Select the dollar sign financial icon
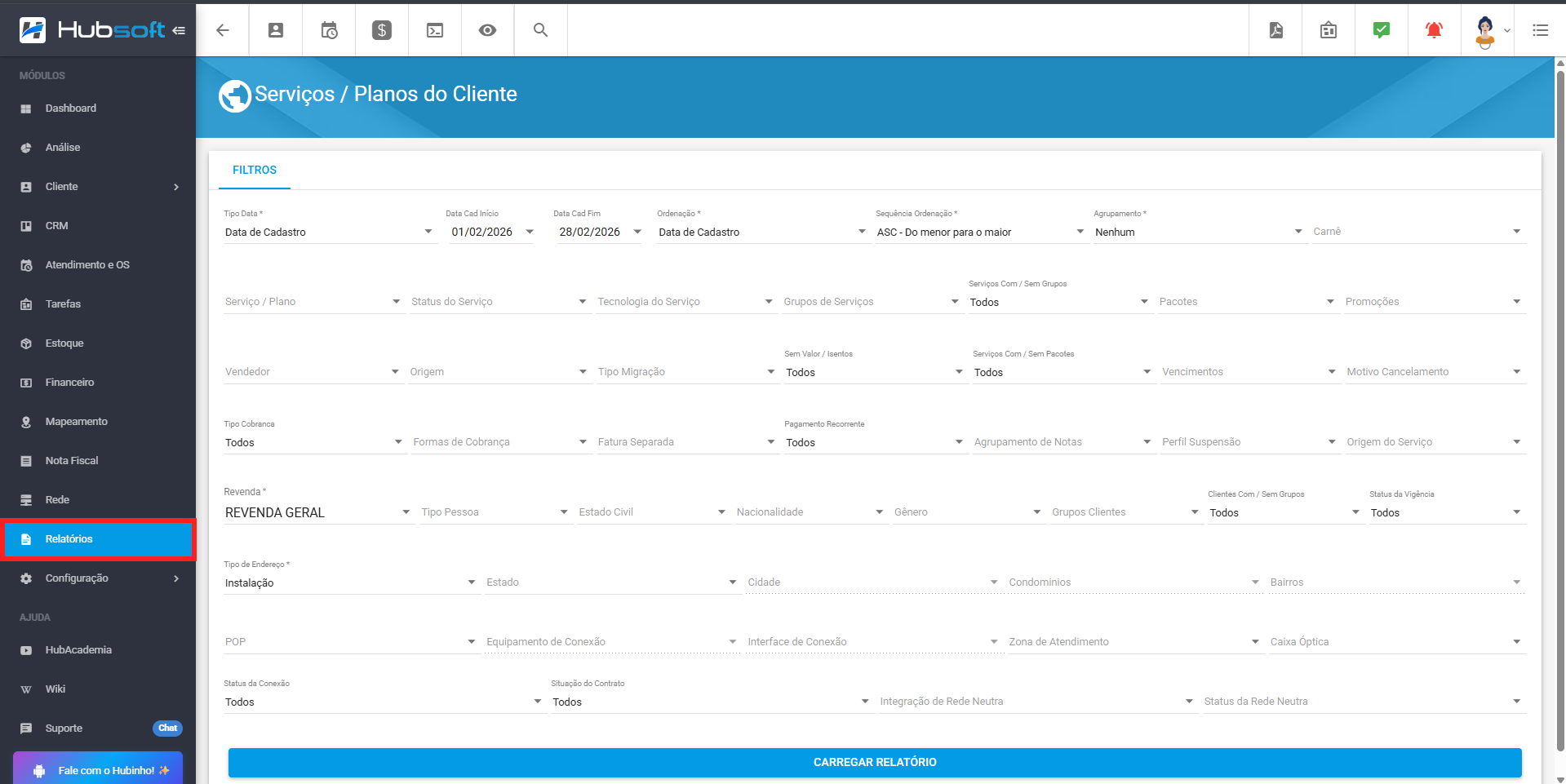 (381, 30)
